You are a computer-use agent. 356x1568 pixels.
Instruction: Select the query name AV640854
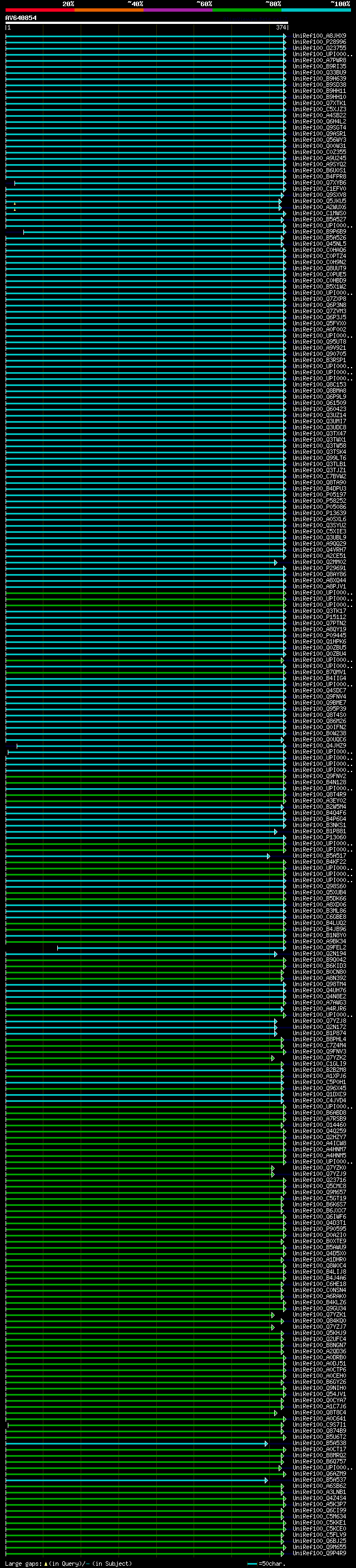pyautogui.click(x=21, y=18)
